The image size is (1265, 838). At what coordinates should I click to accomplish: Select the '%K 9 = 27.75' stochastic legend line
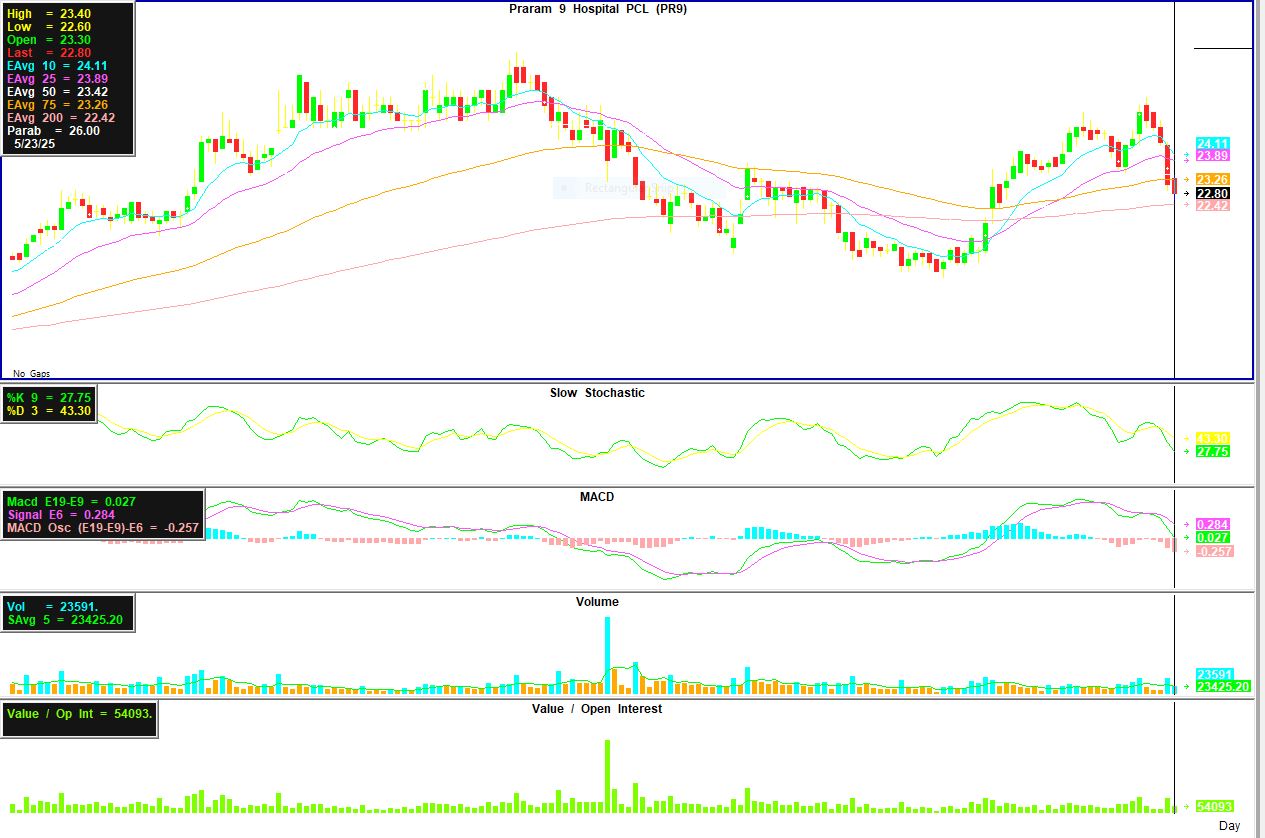tap(49, 398)
